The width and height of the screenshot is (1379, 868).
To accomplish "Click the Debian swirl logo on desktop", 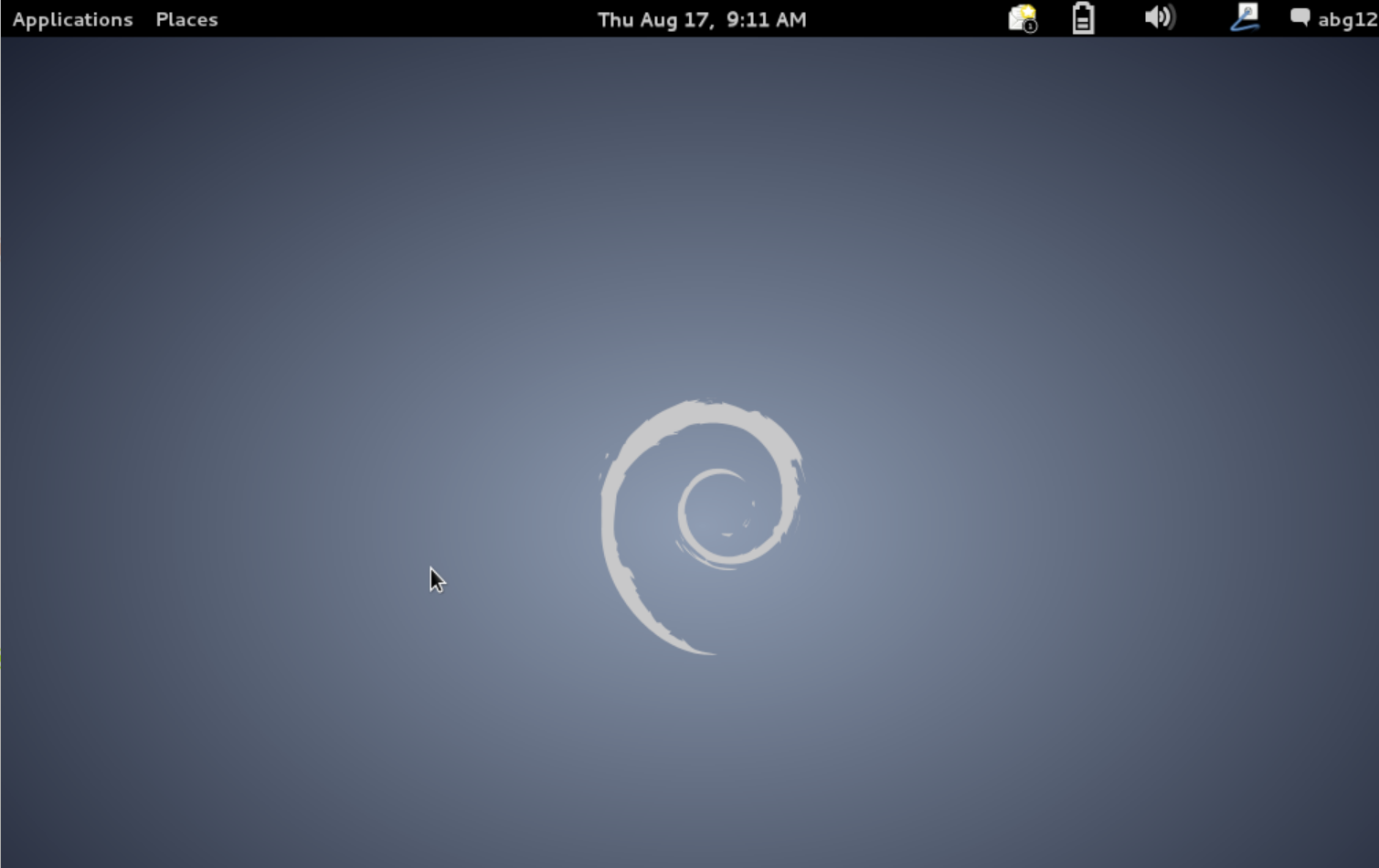I will click(x=701, y=525).
